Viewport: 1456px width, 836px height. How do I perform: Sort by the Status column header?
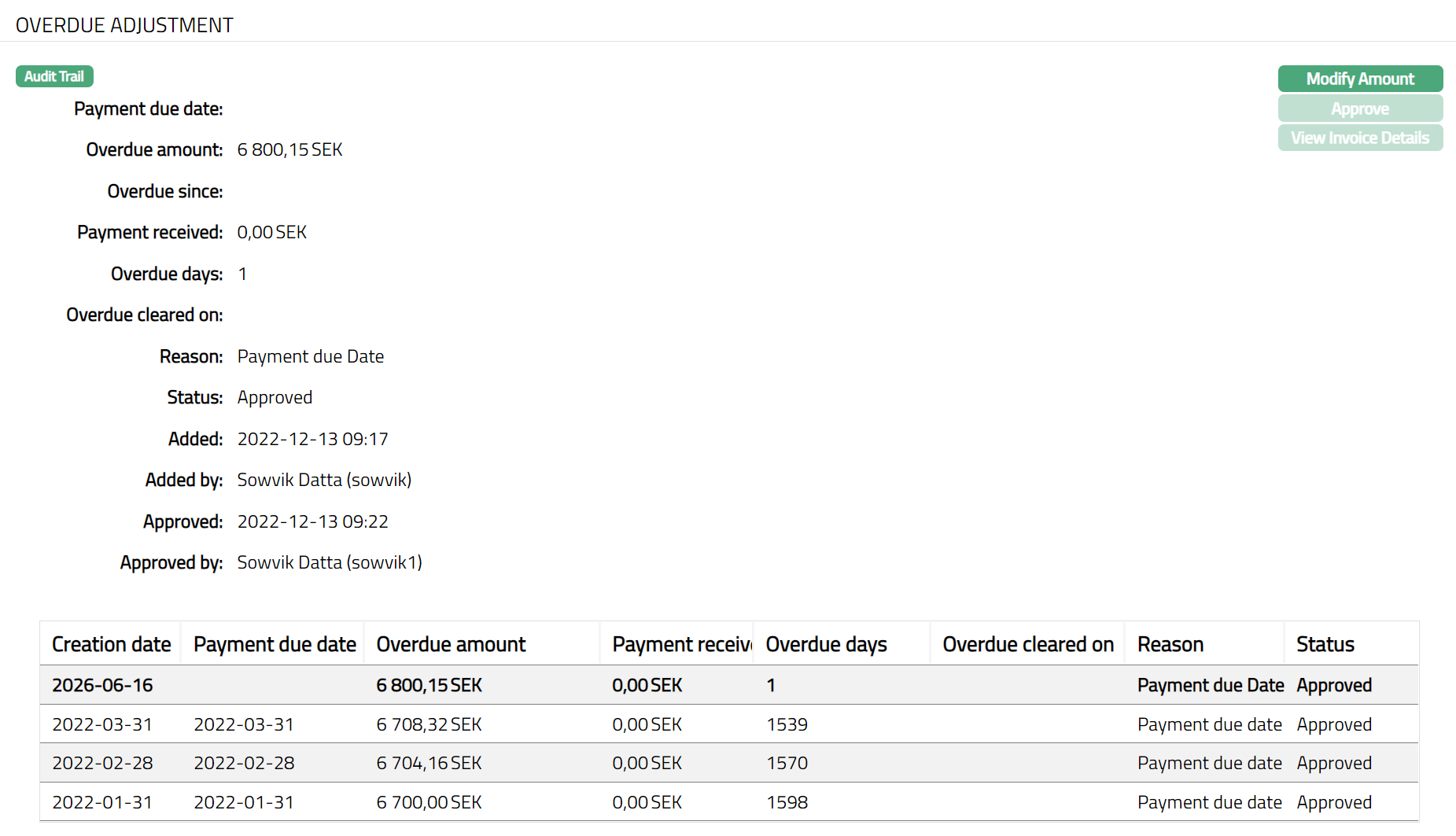pos(1325,644)
